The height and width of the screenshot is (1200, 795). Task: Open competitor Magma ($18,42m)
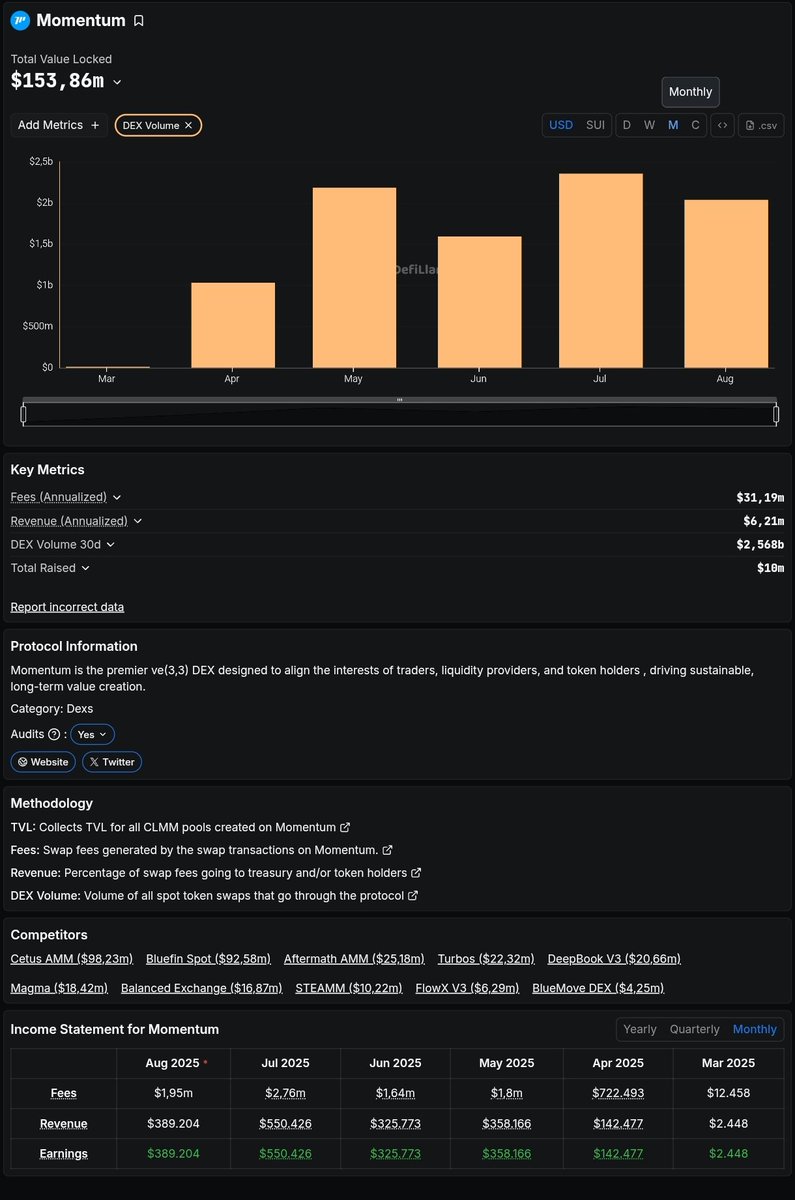[x=59, y=988]
